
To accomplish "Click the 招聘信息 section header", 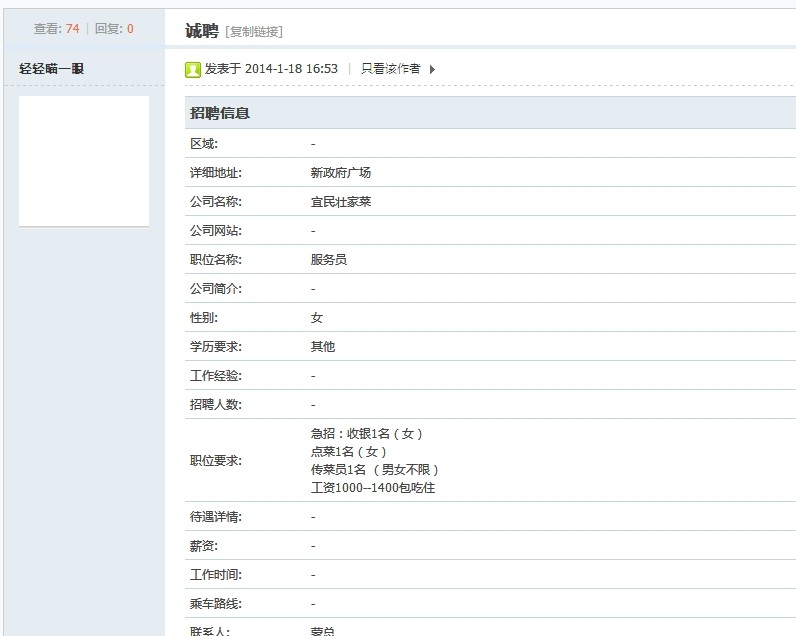I will coord(220,113).
